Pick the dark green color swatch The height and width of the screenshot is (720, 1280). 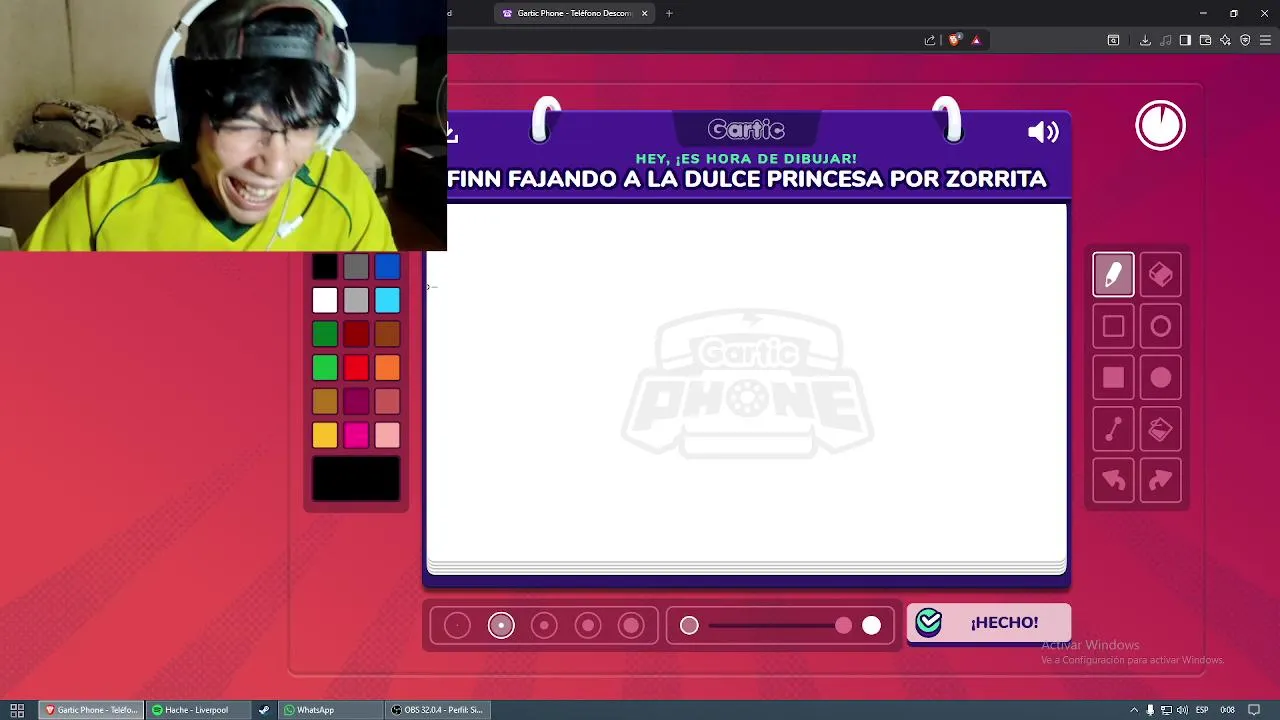click(324, 334)
